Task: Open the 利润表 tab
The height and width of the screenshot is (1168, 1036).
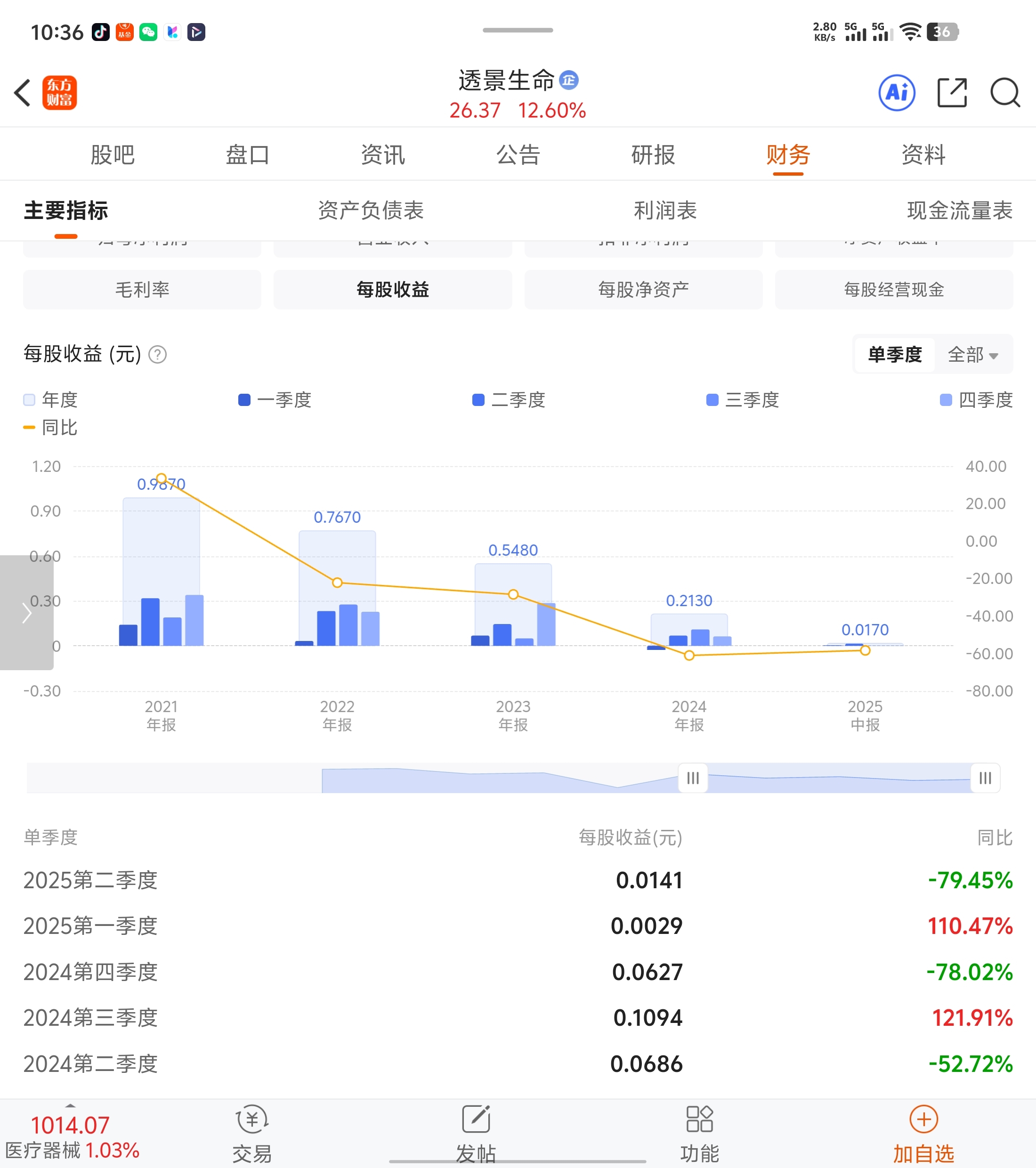Action: 665,211
